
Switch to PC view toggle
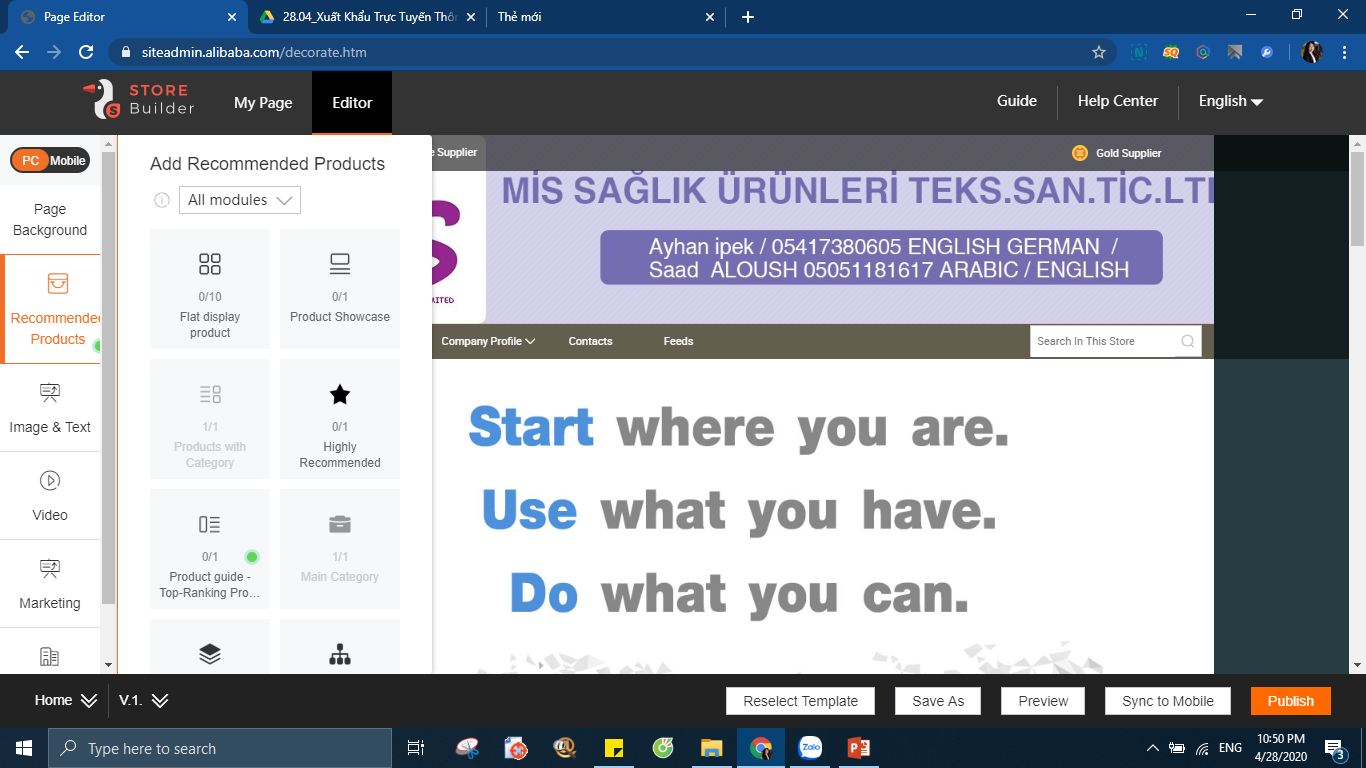[31, 160]
